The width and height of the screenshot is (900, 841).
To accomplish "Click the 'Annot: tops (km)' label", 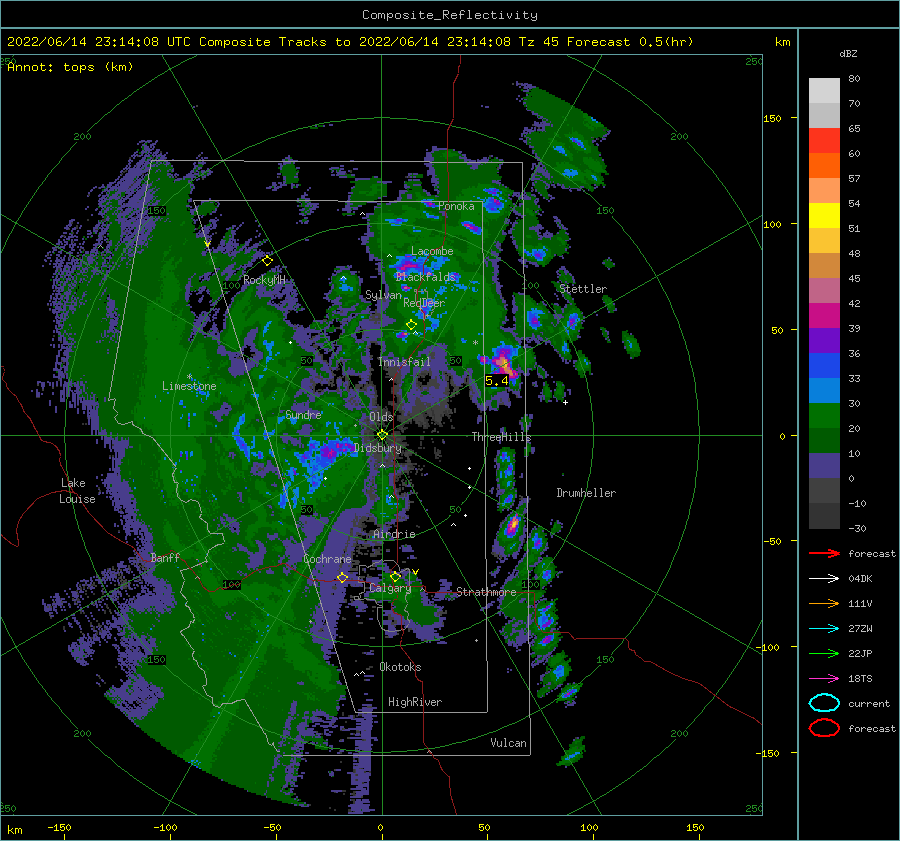I will (x=70, y=67).
